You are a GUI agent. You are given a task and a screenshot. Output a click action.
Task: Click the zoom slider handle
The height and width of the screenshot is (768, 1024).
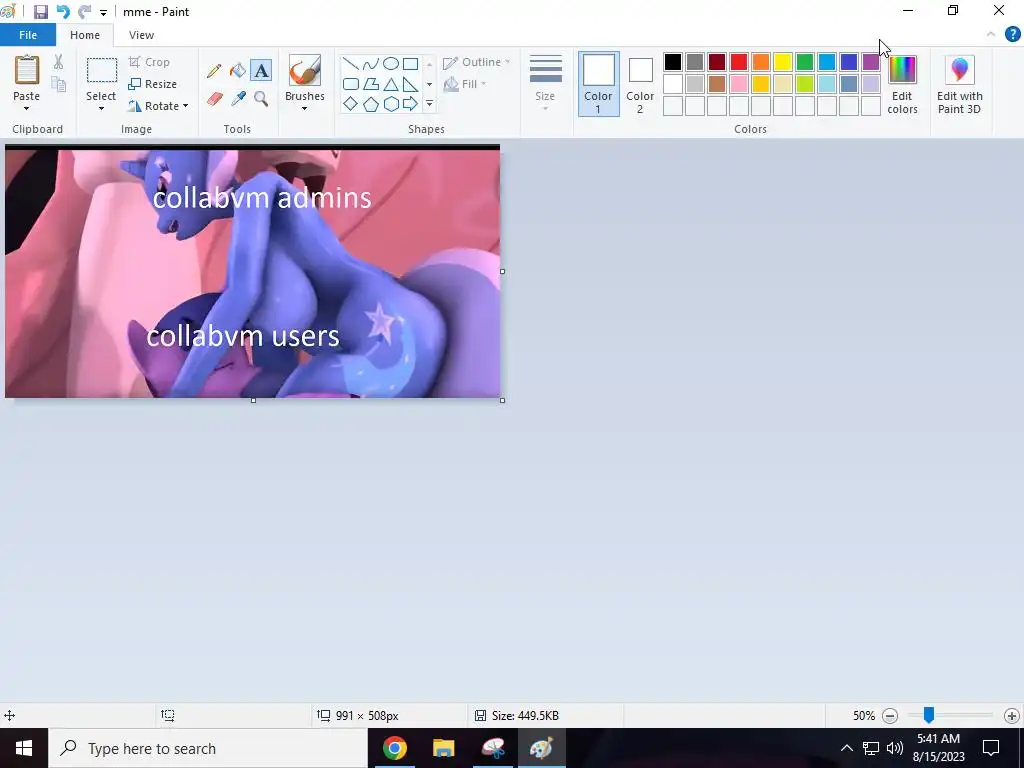pos(928,715)
